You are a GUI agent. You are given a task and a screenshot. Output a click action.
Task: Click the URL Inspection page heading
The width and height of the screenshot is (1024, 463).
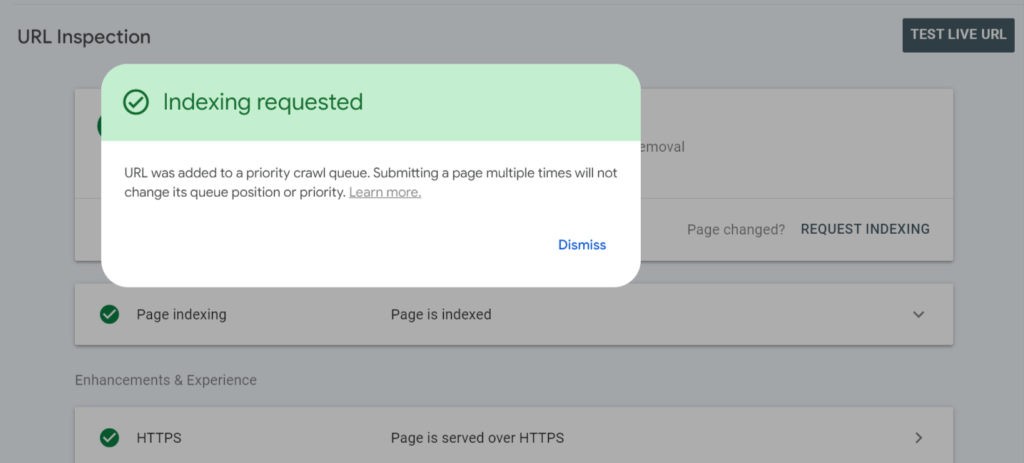pos(84,37)
